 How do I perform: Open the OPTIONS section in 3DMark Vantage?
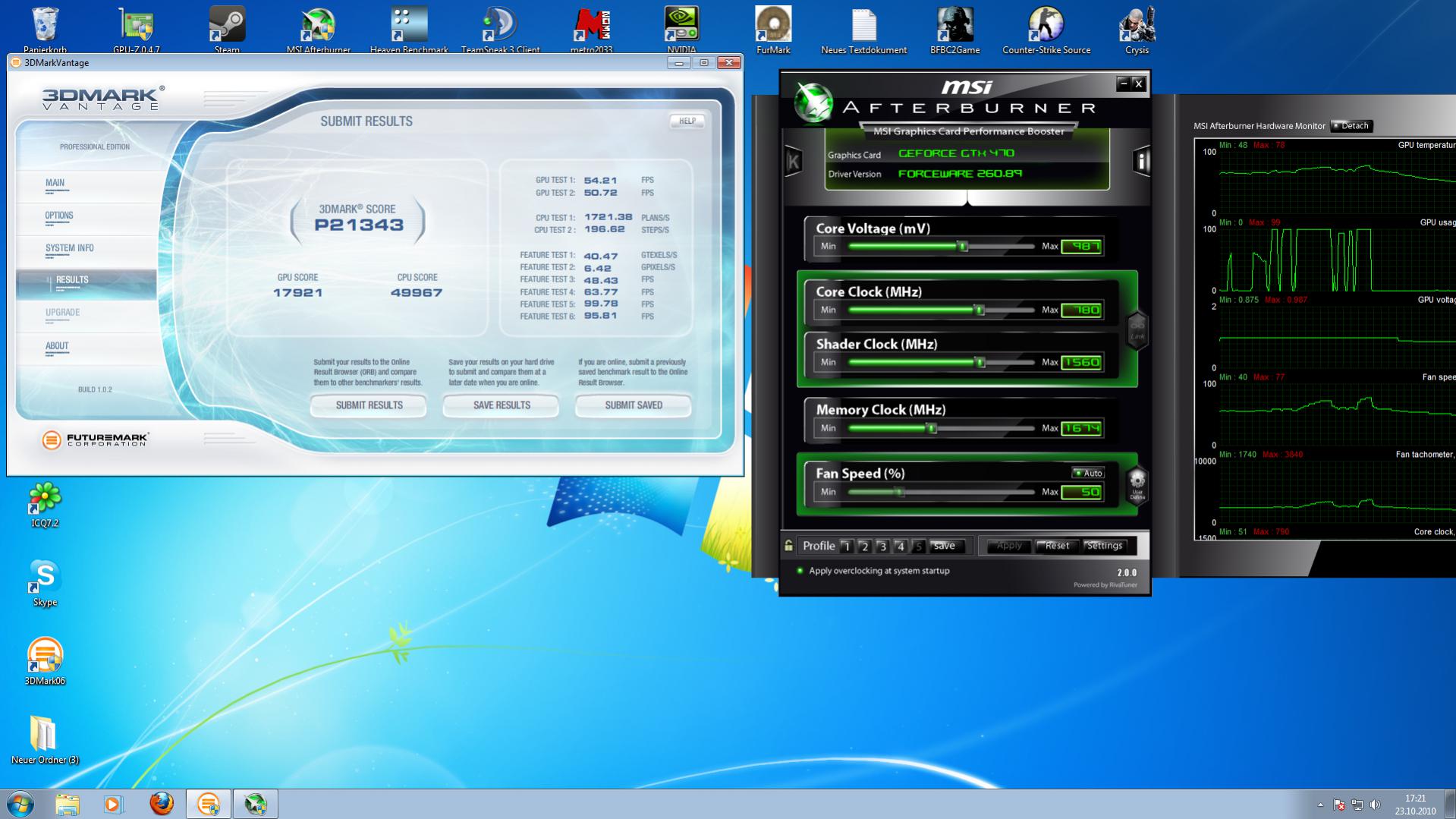coord(59,216)
